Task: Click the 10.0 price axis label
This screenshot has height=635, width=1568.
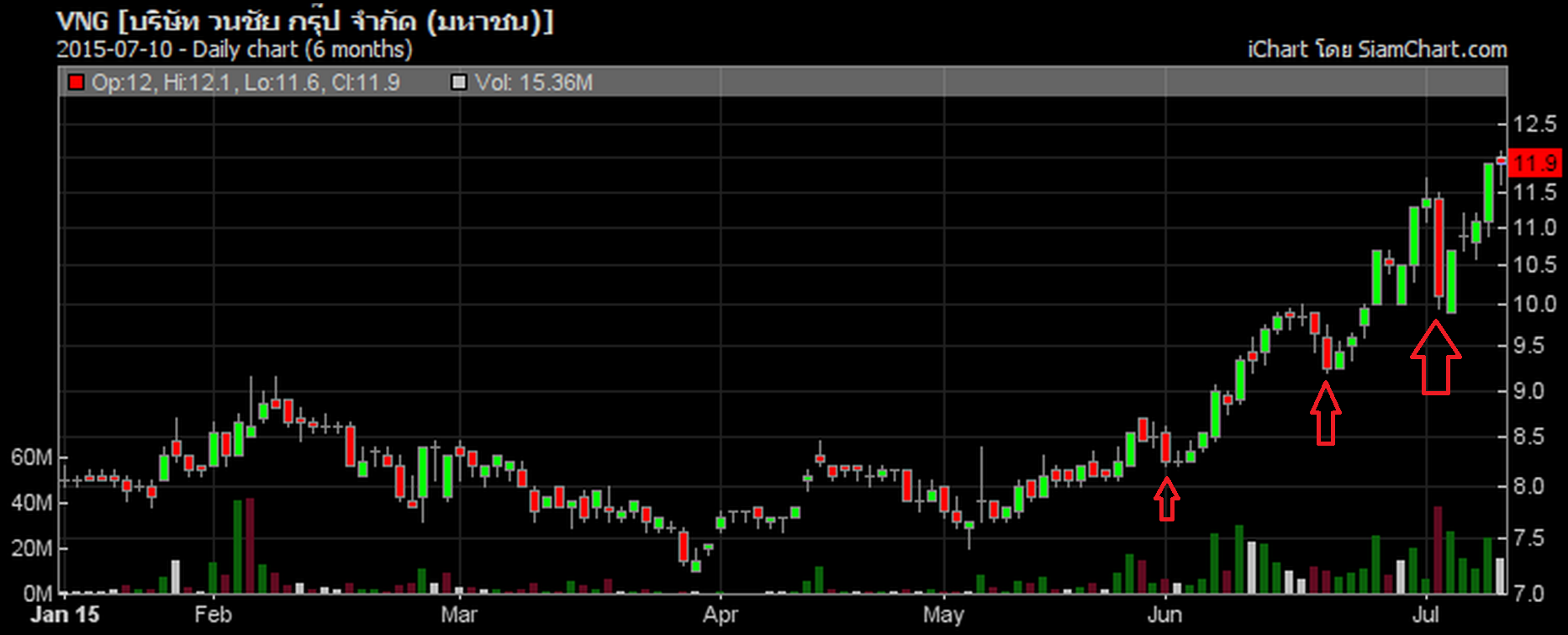Action: point(1534,304)
